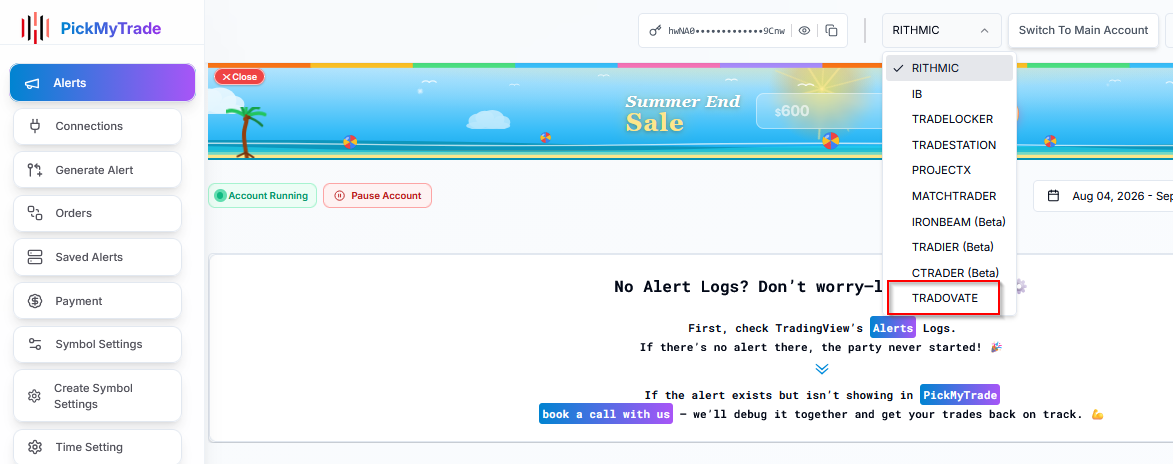The image size is (1173, 464).
Task: Click the Summer End Sale banner text
Action: (x=683, y=112)
